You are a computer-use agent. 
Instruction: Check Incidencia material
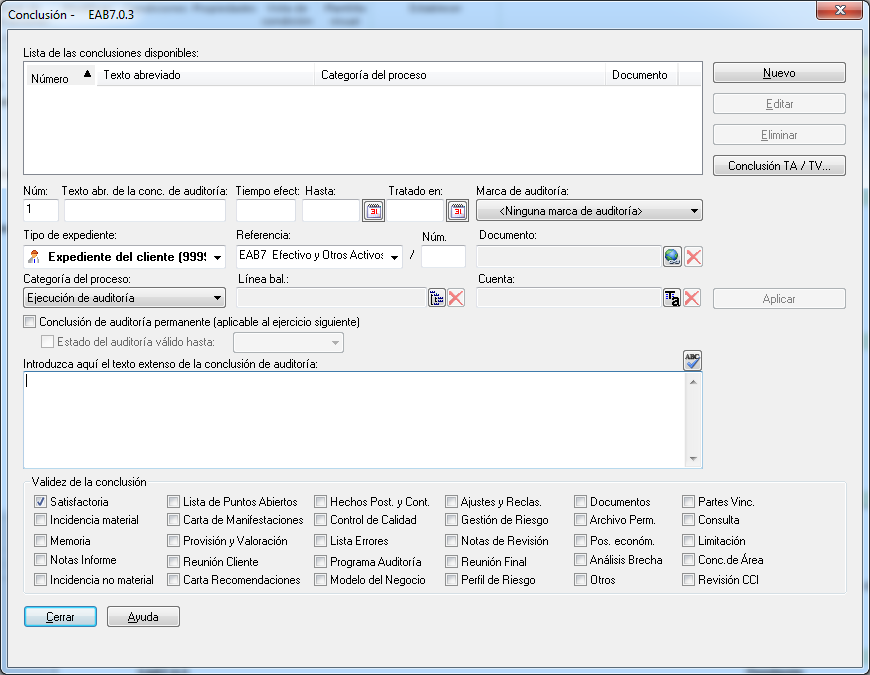click(40, 520)
